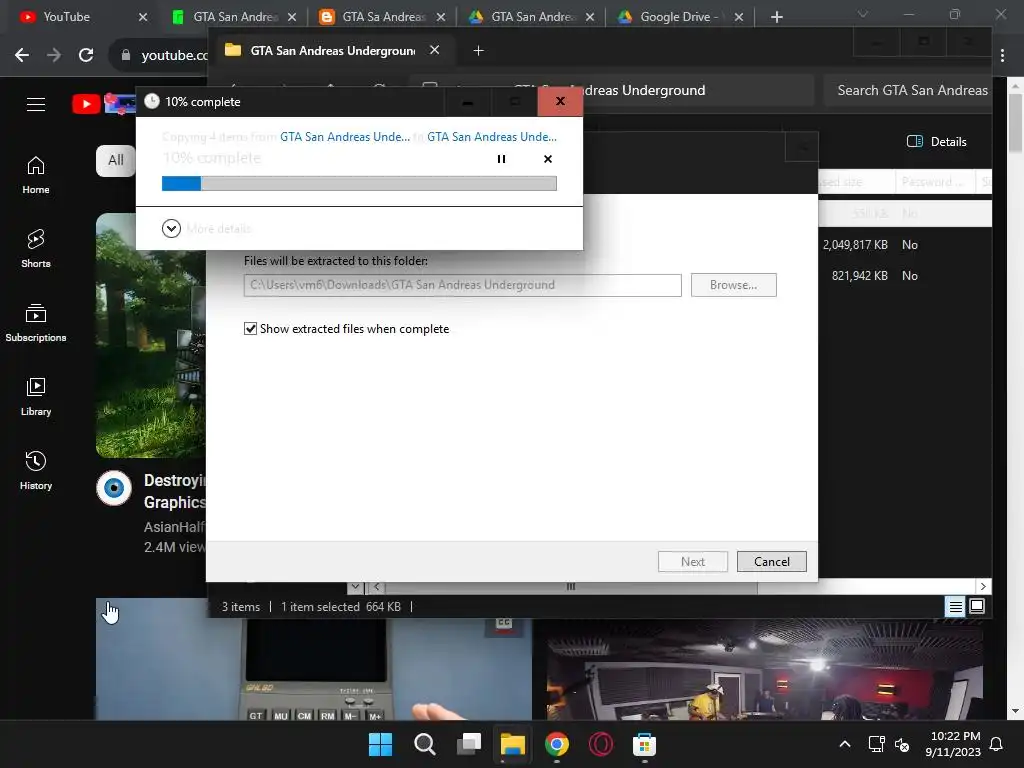This screenshot has height=768, width=1024.
Task: Open Task View on the taskbar
Action: [468, 744]
